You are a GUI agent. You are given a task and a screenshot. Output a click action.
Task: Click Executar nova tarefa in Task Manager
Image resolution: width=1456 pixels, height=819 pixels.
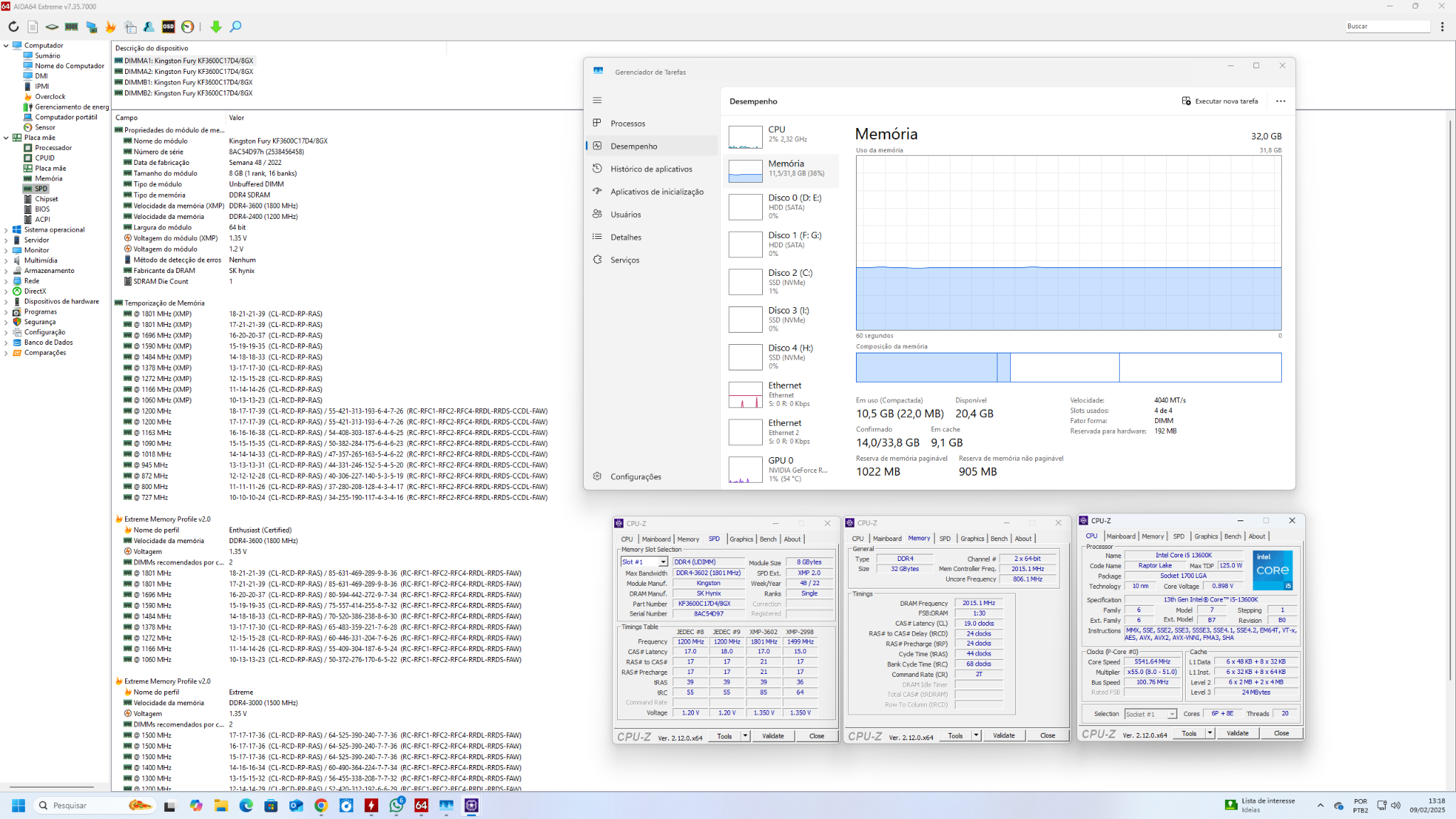(1220, 101)
